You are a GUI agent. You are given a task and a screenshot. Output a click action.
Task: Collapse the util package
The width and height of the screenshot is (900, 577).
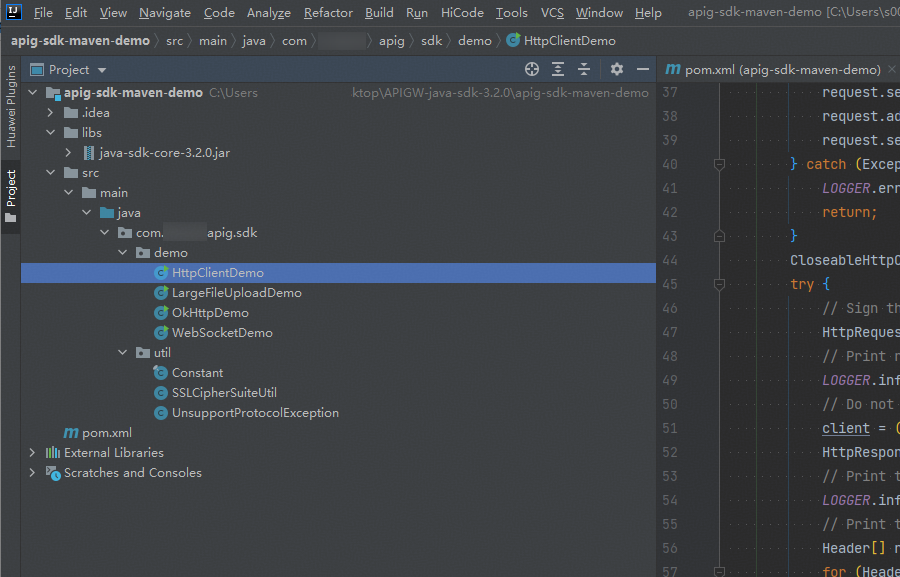122,353
